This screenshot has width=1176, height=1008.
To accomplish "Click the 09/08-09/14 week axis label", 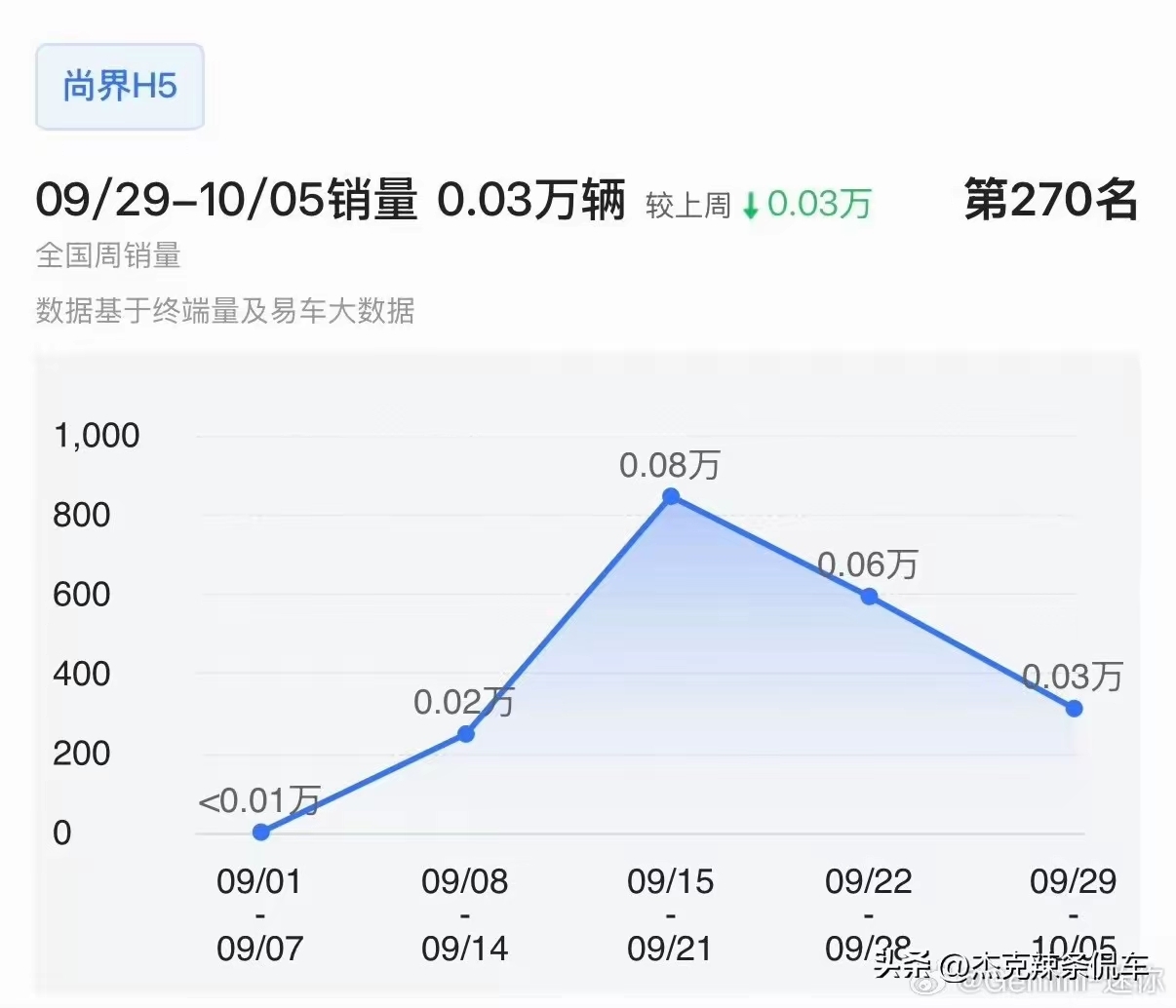I will pos(465,914).
